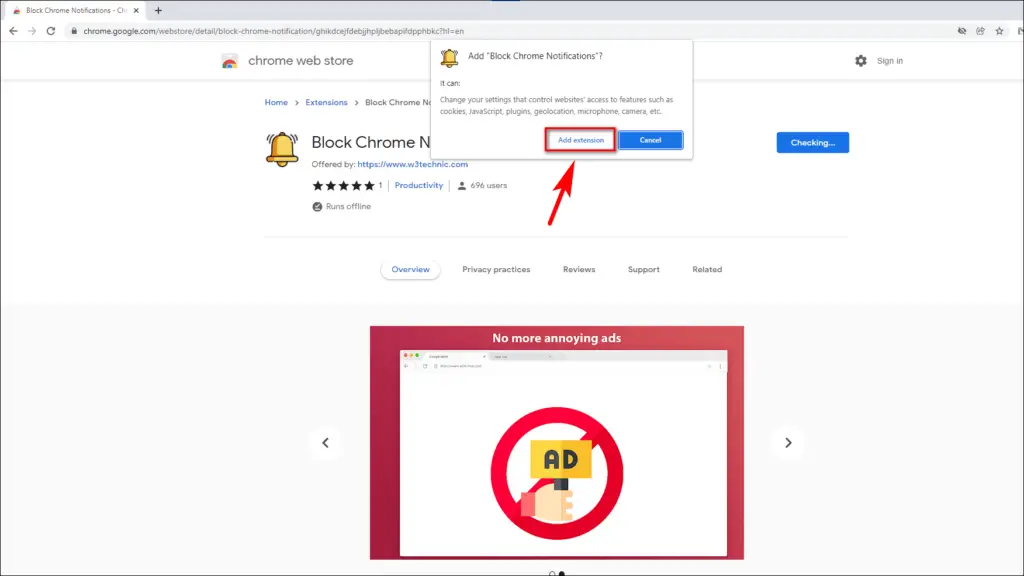The height and width of the screenshot is (576, 1024).
Task: Close the Block Chrome Notifications tab
Action: 136,10
